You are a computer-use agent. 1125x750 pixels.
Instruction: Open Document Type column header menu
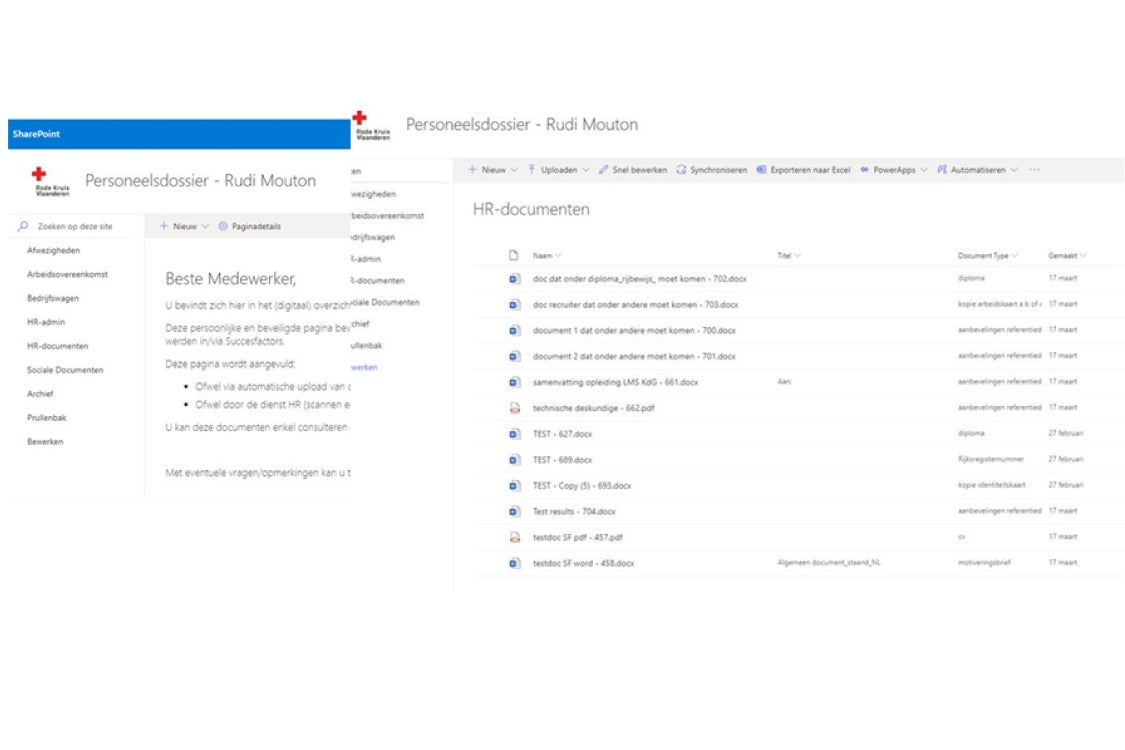(x=987, y=256)
